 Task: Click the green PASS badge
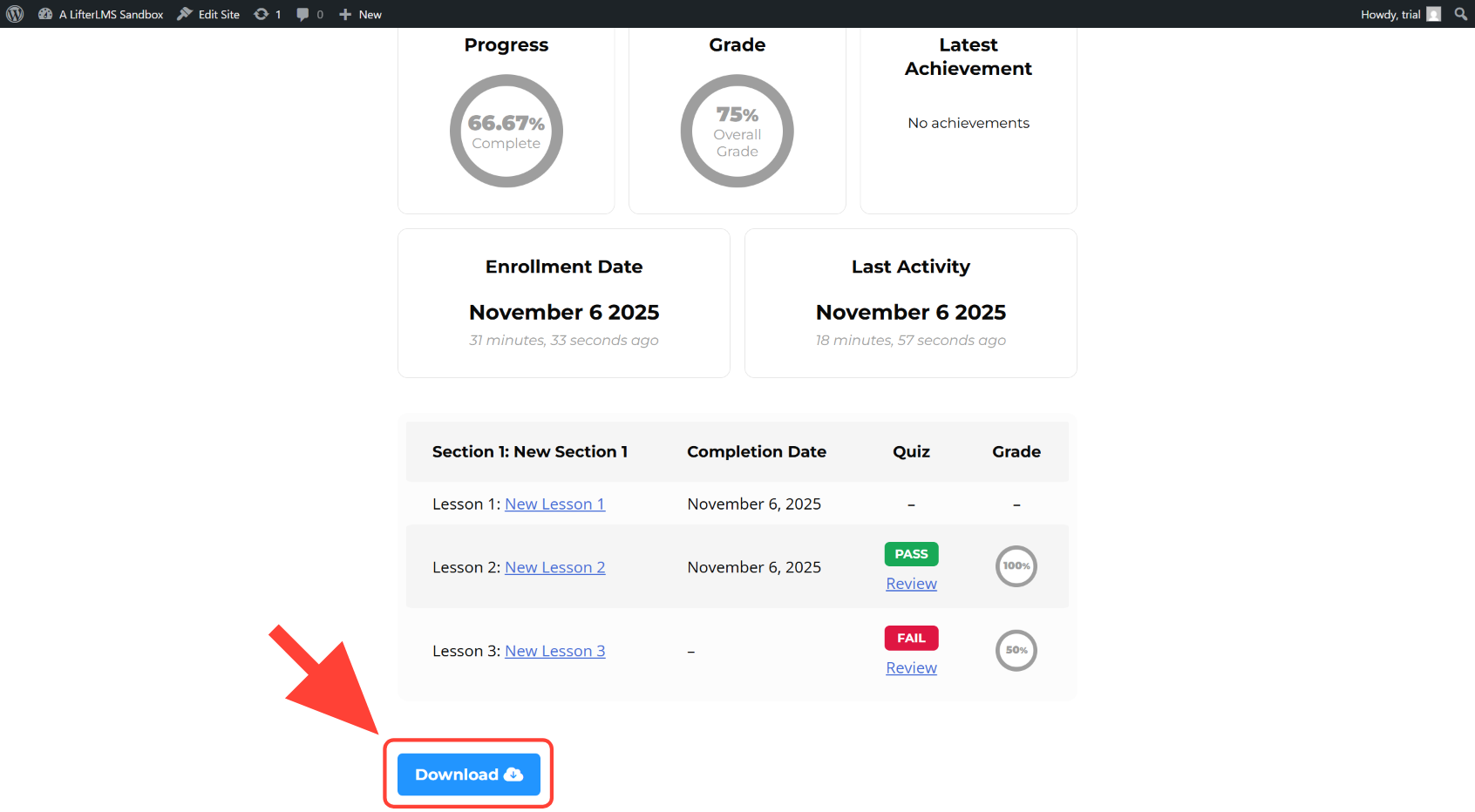point(911,554)
